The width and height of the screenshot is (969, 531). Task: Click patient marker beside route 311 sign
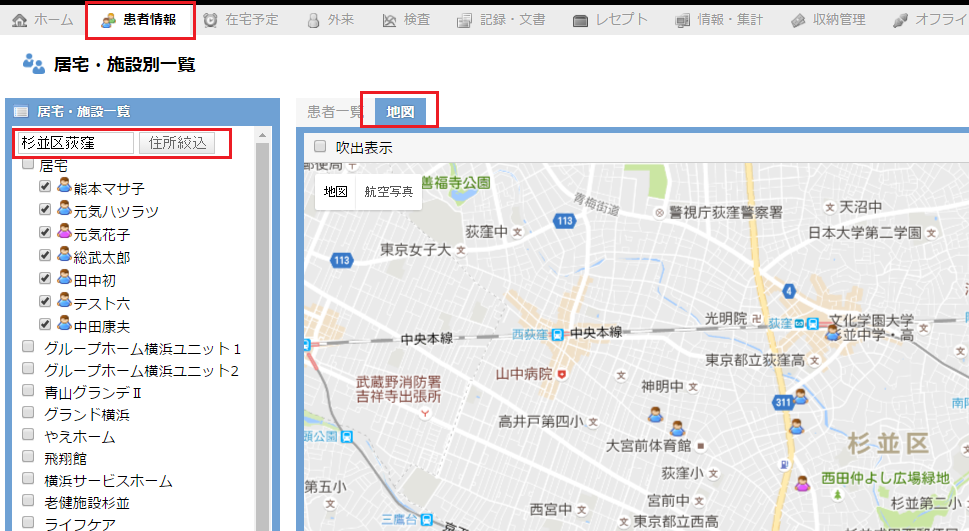801,396
